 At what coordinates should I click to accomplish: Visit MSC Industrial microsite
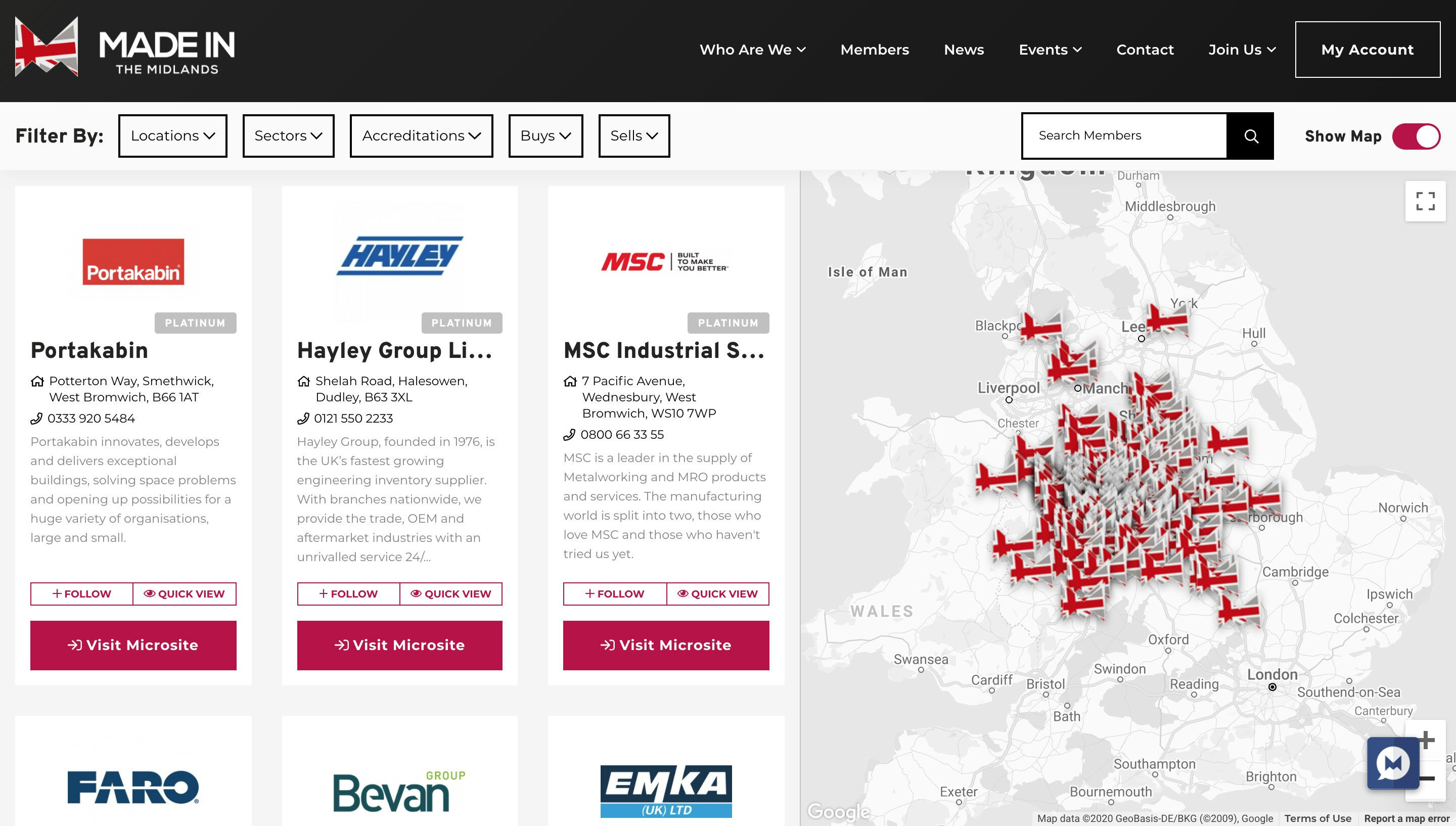point(666,645)
